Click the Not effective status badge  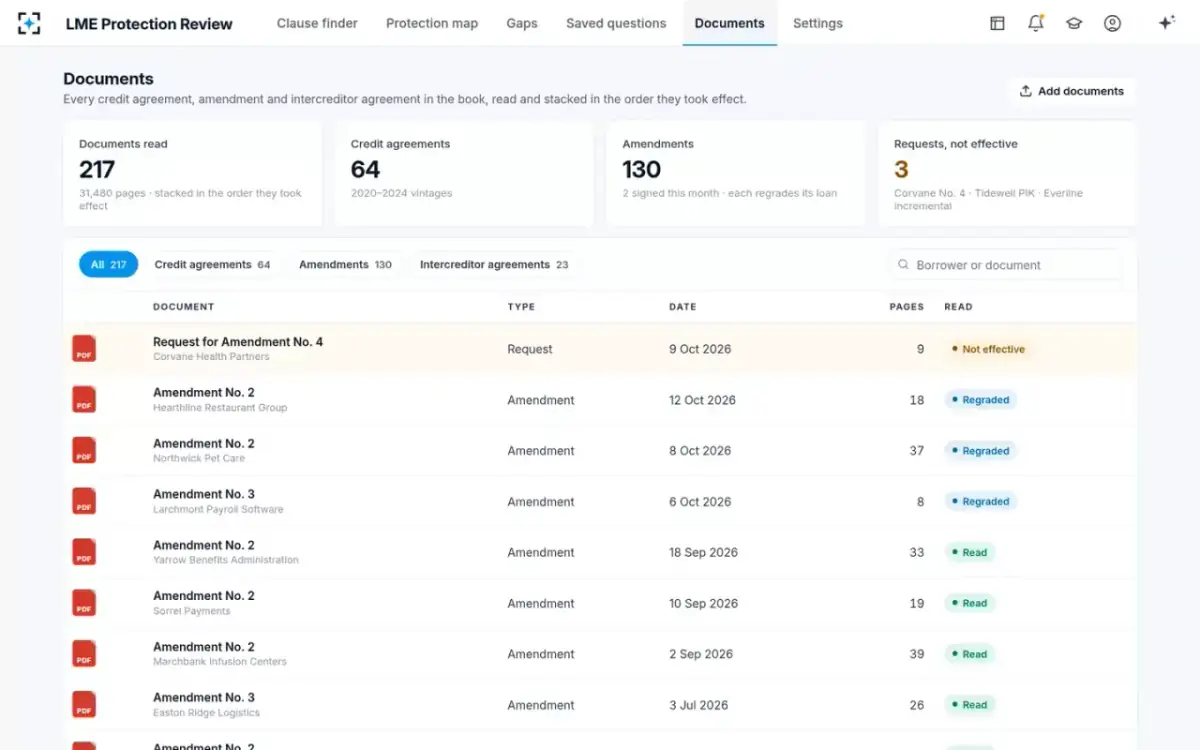989,349
